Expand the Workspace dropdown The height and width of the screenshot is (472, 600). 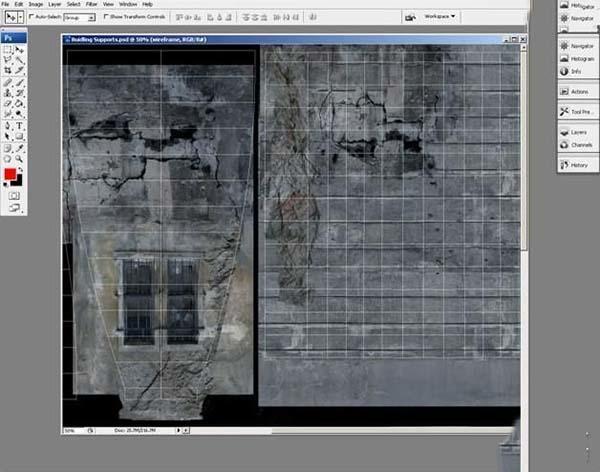(x=440, y=17)
